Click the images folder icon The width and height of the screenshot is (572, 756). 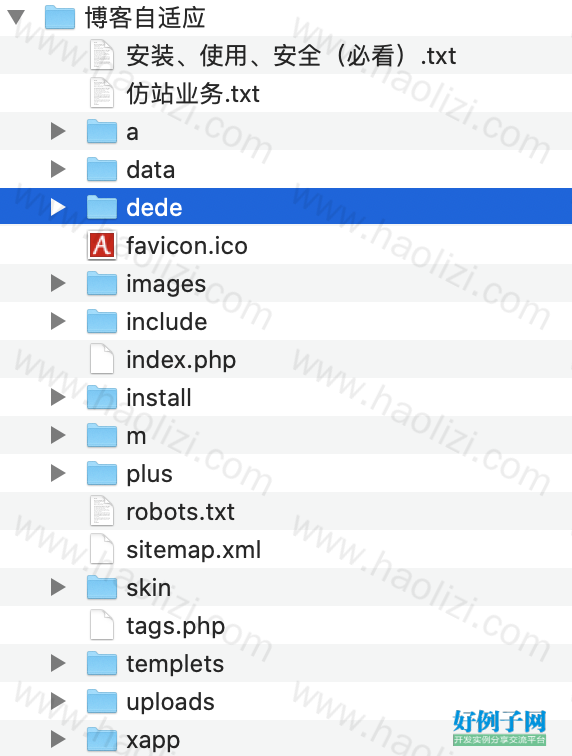[x=102, y=283]
